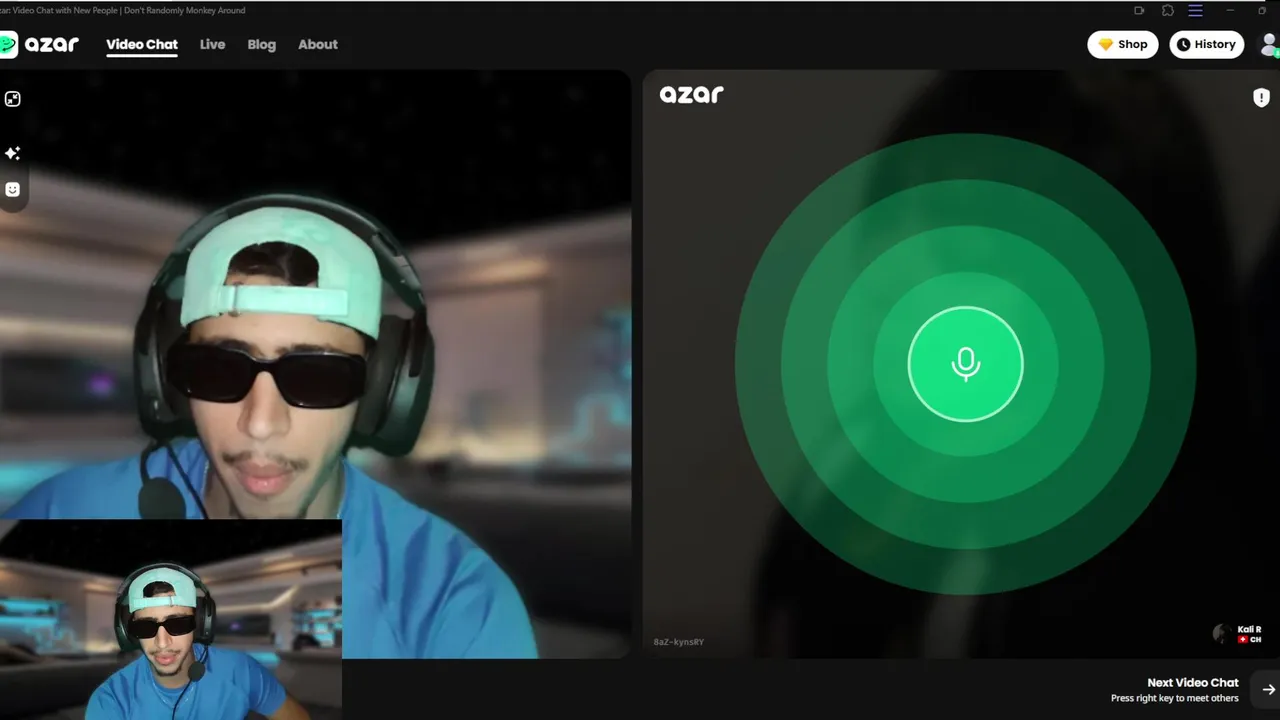Screen dimensions: 1280x720
Task: Click the picture-in-picture expand icon
Action: (x=13, y=99)
